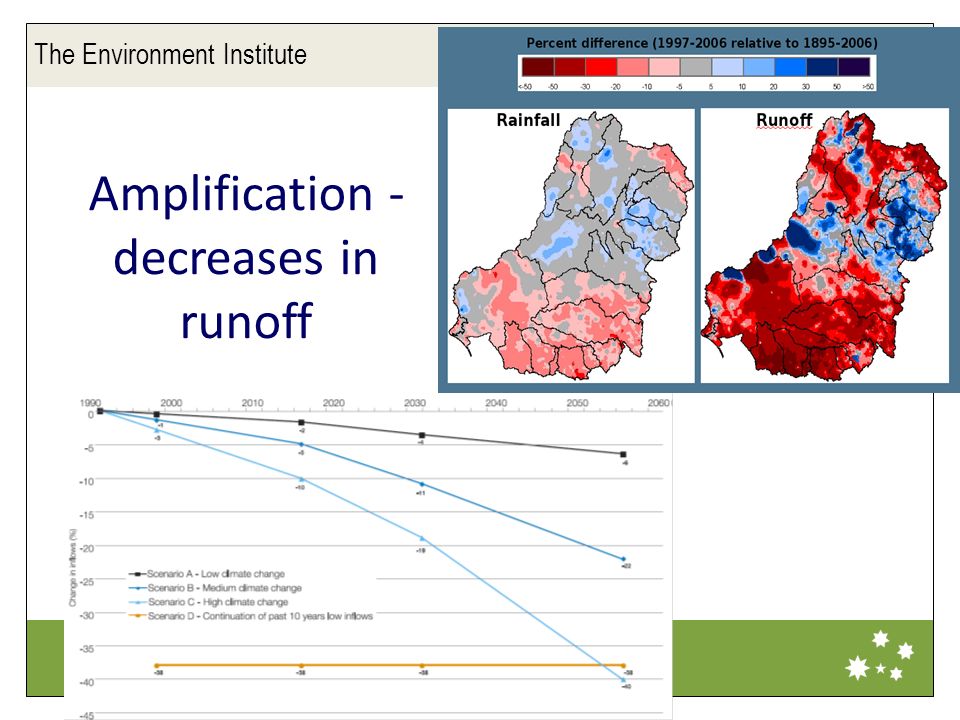Click 'The Environment Institute' header text
960x720 pixels.
(x=170, y=54)
